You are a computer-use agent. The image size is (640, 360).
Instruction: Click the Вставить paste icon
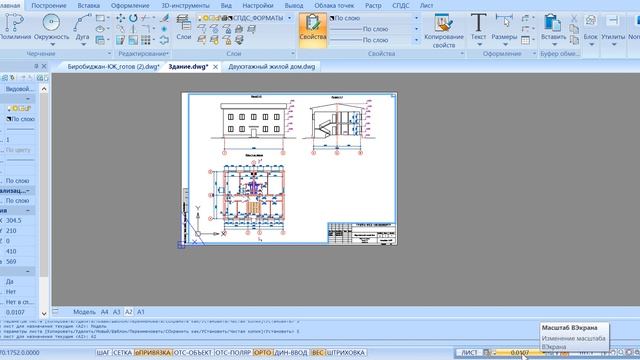click(x=552, y=23)
